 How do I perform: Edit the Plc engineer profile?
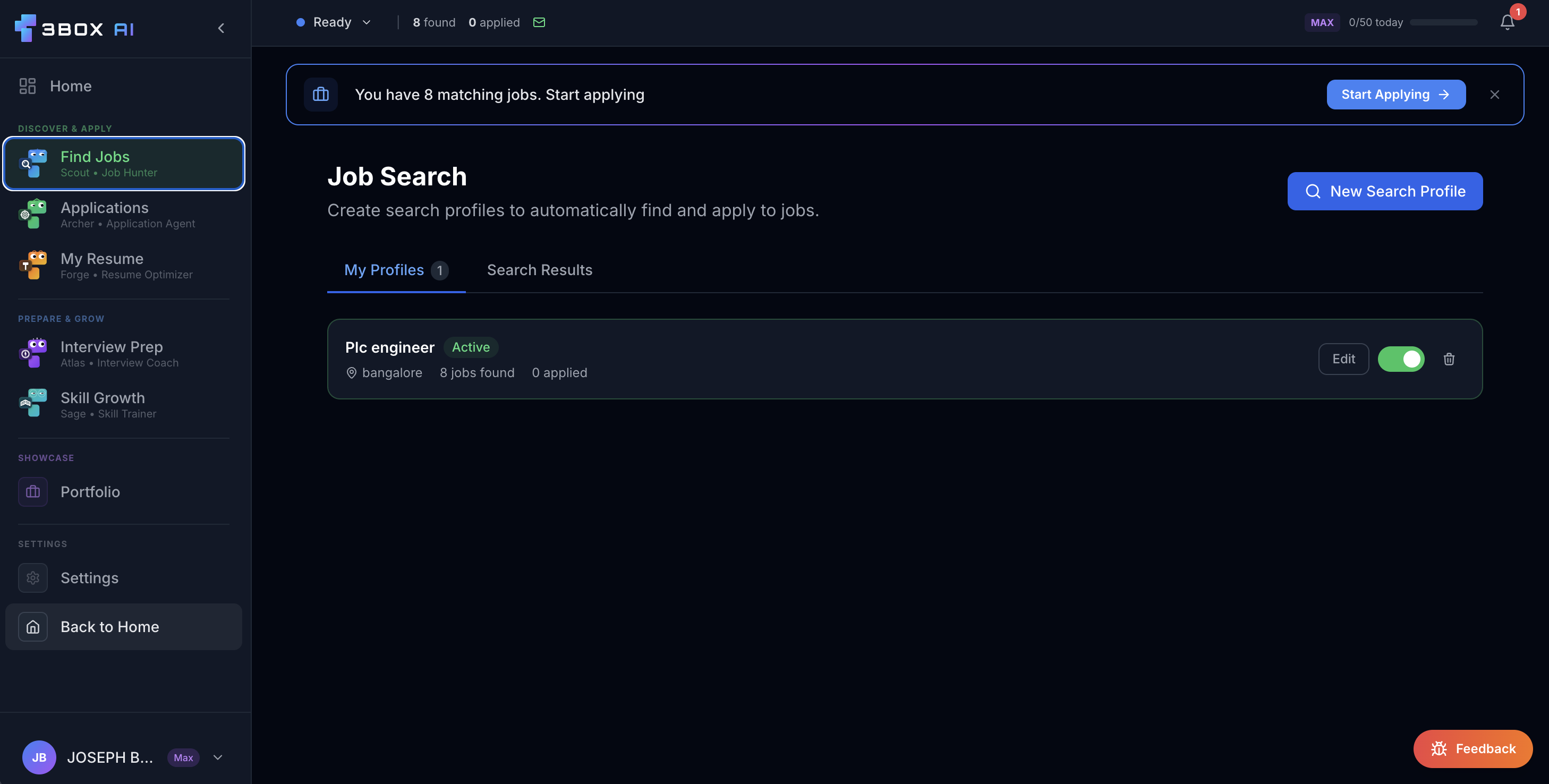[x=1343, y=359]
